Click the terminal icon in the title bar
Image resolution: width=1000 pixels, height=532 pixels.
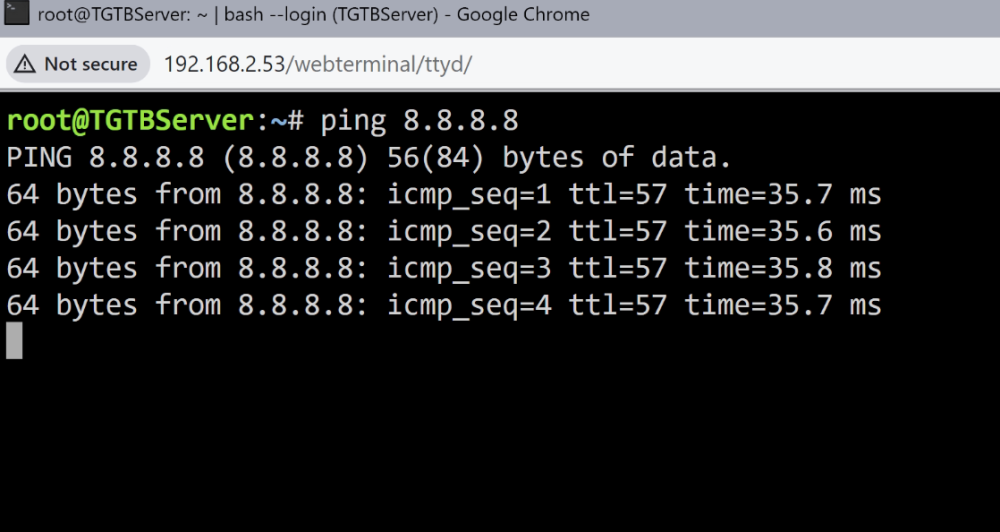tap(16, 13)
